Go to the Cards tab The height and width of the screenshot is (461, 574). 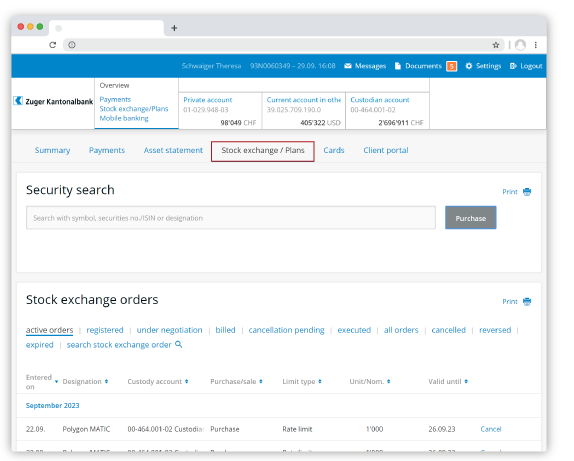click(333, 150)
